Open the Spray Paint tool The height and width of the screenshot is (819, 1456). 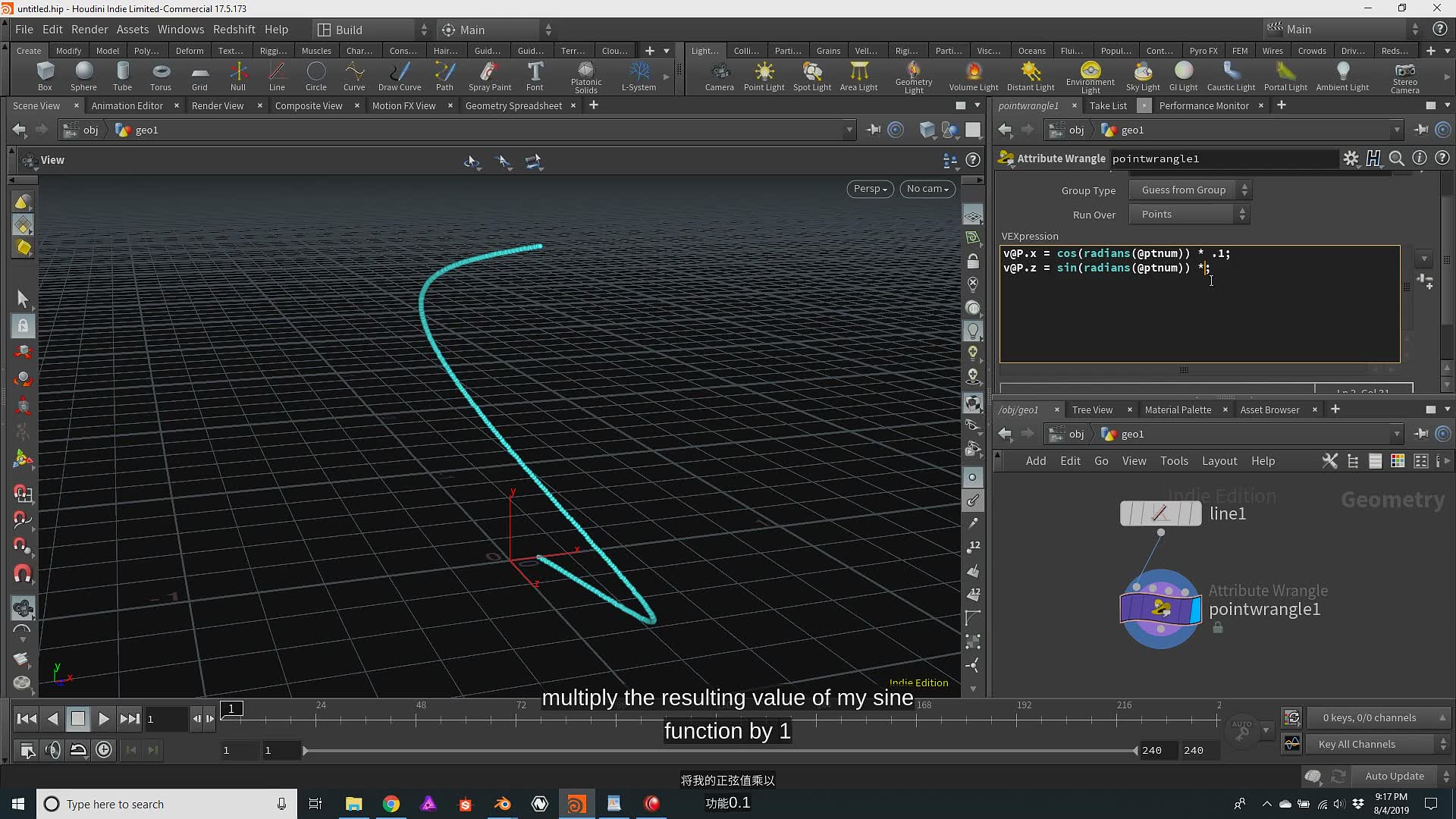pyautogui.click(x=490, y=77)
